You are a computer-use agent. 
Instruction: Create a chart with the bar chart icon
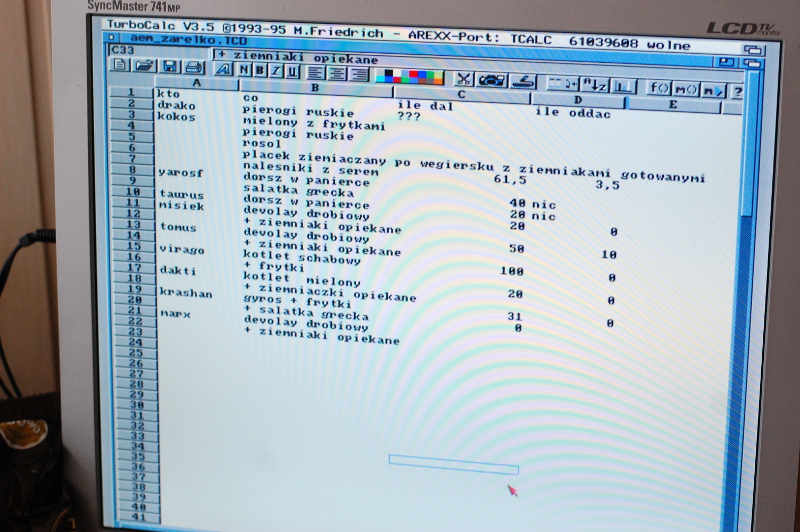(x=623, y=87)
